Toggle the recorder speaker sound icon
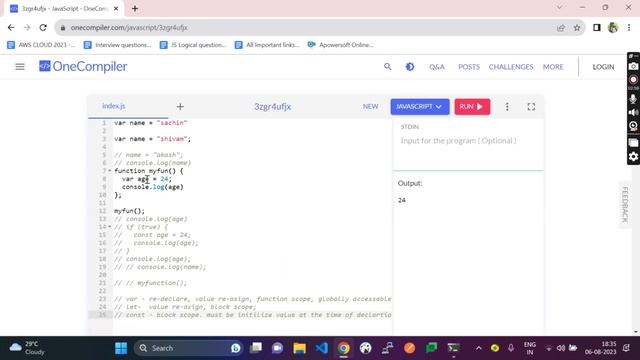This screenshot has width=640, height=360. tap(633, 112)
